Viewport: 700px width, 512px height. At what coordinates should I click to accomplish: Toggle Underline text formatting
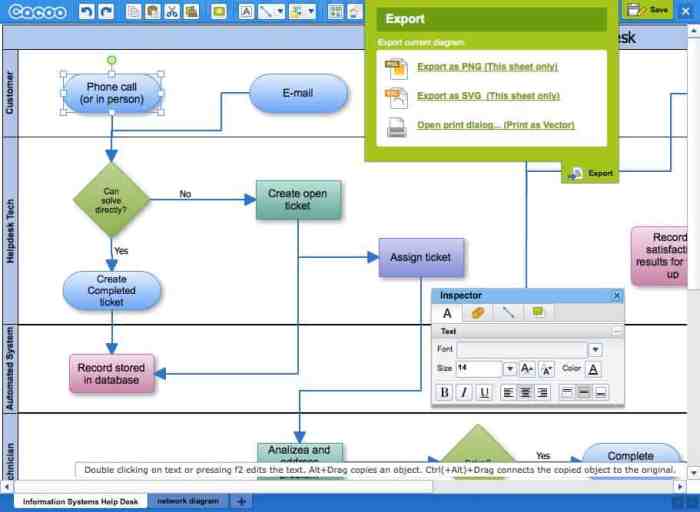pyautogui.click(x=484, y=393)
